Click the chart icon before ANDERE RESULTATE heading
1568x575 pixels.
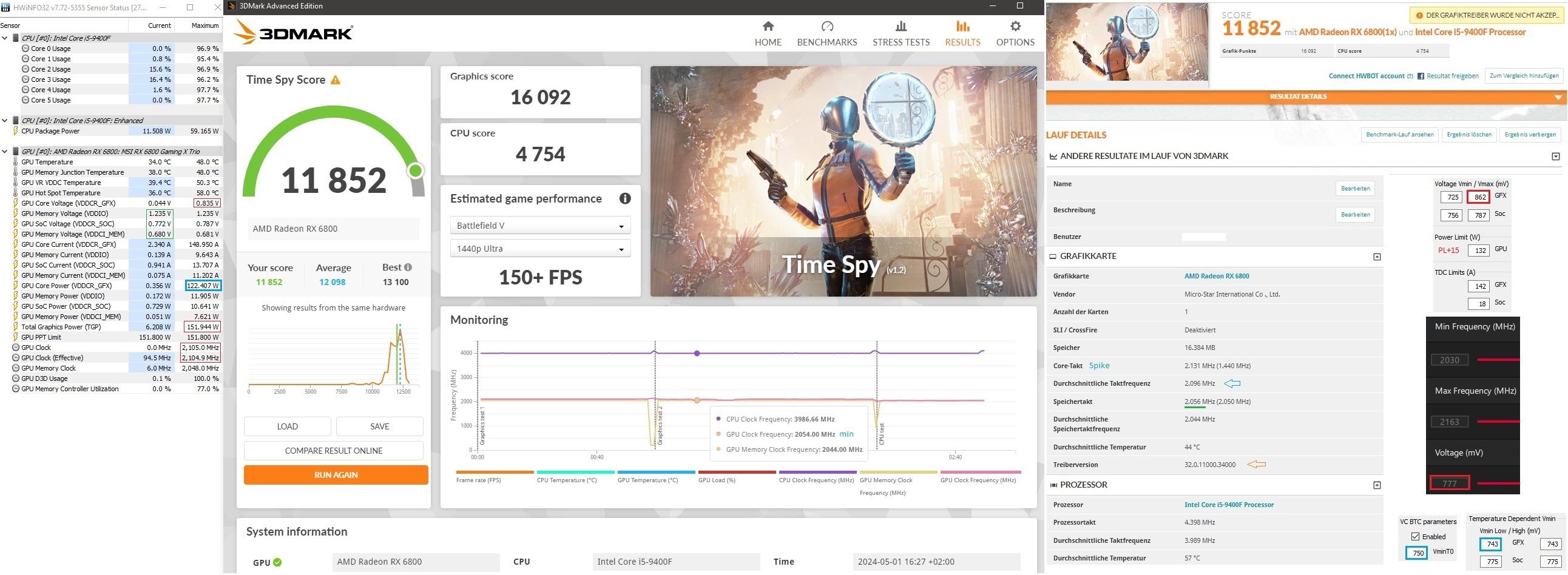pos(1053,156)
